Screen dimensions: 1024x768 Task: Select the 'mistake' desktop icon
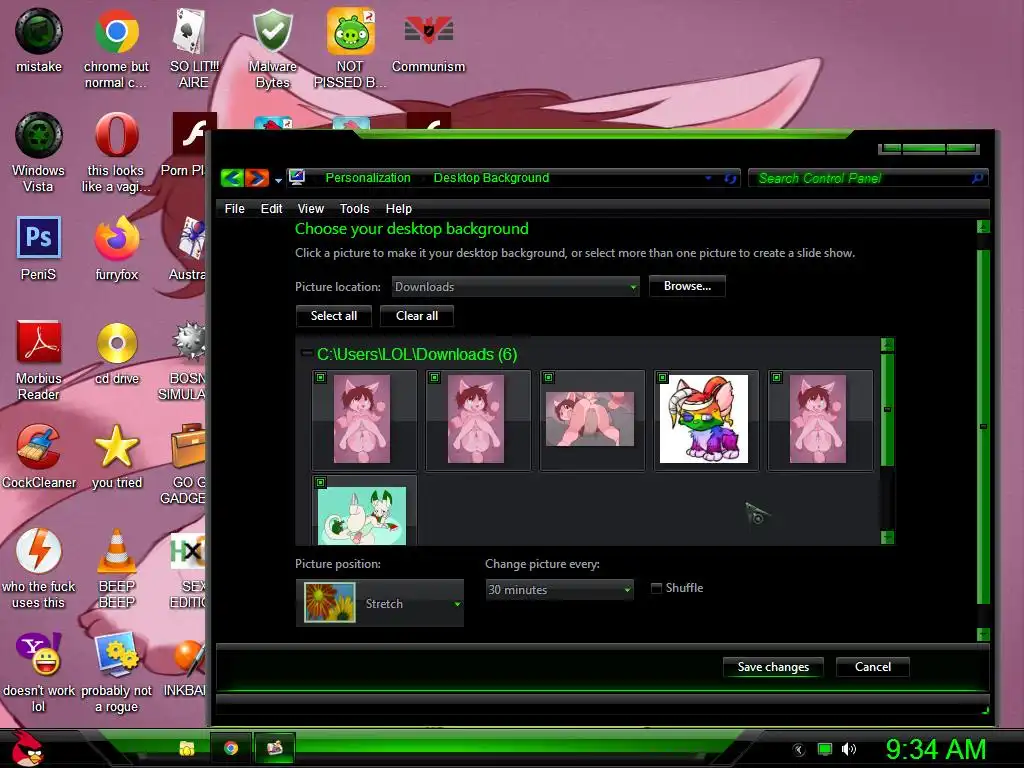tap(39, 40)
